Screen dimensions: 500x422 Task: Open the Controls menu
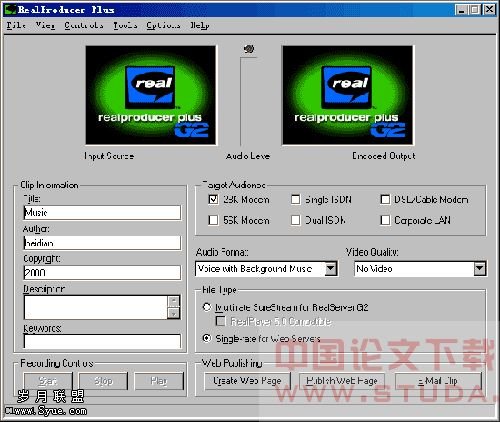(x=84, y=25)
